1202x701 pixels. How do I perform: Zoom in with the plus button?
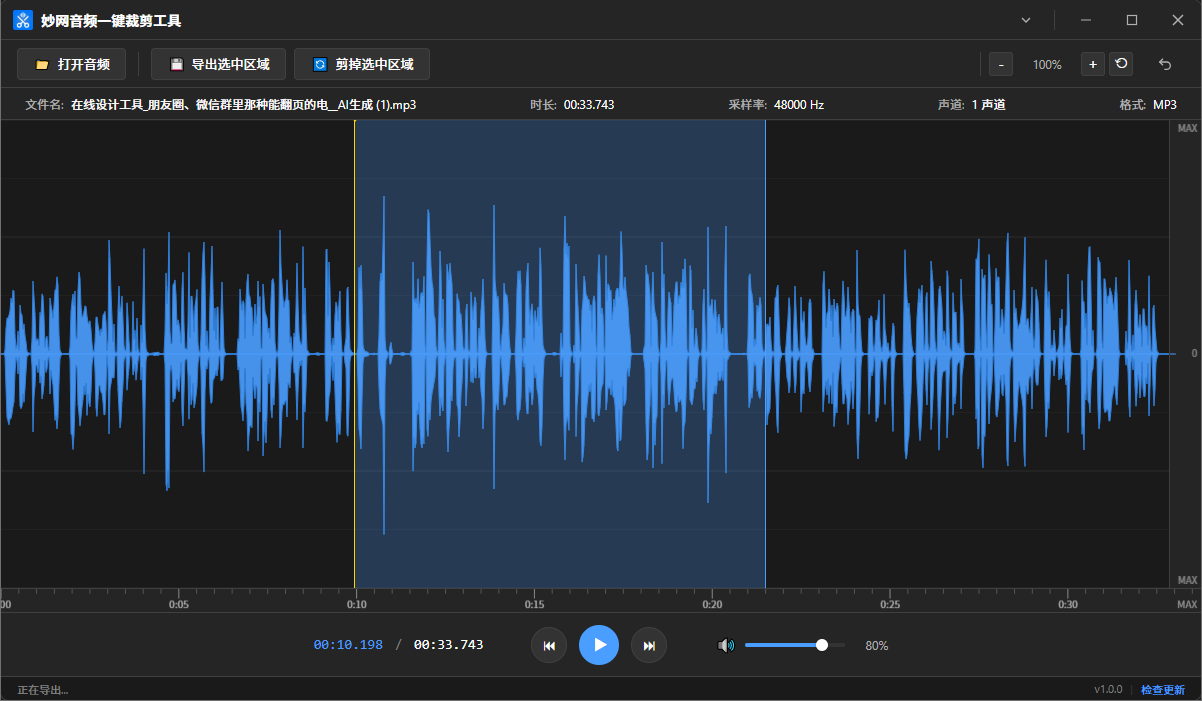[1093, 64]
